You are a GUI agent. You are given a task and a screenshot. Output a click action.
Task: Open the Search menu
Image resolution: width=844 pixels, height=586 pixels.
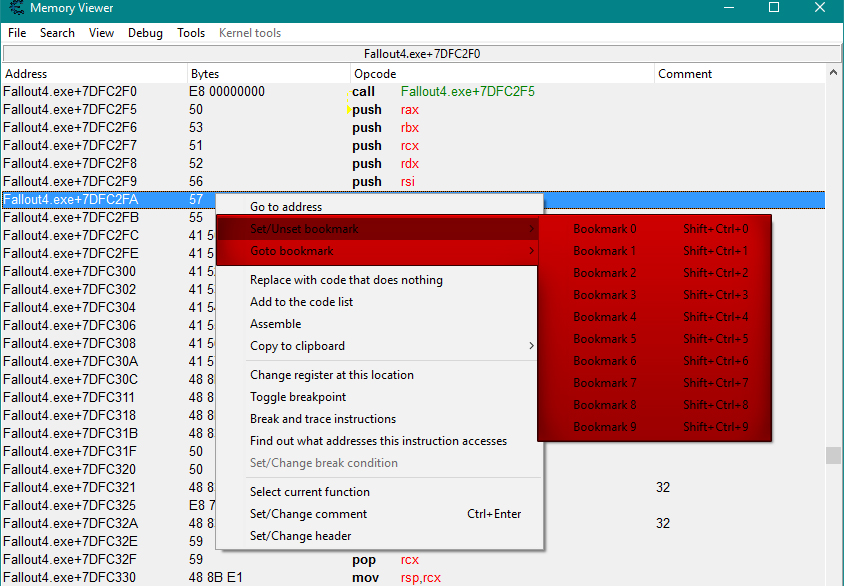click(x=57, y=33)
